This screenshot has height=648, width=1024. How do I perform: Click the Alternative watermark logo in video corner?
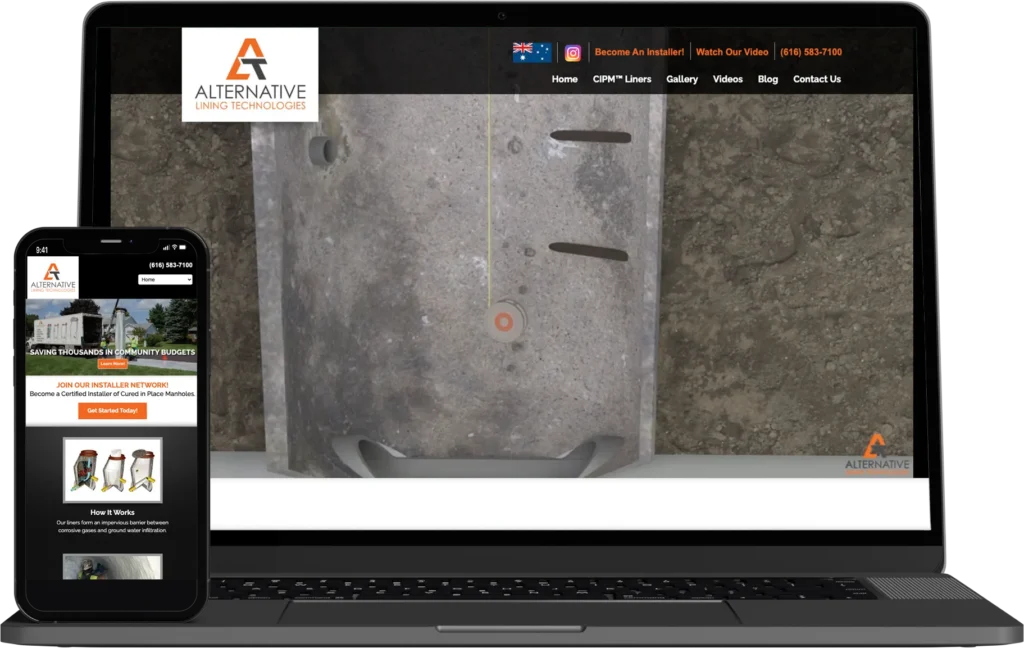(876, 455)
